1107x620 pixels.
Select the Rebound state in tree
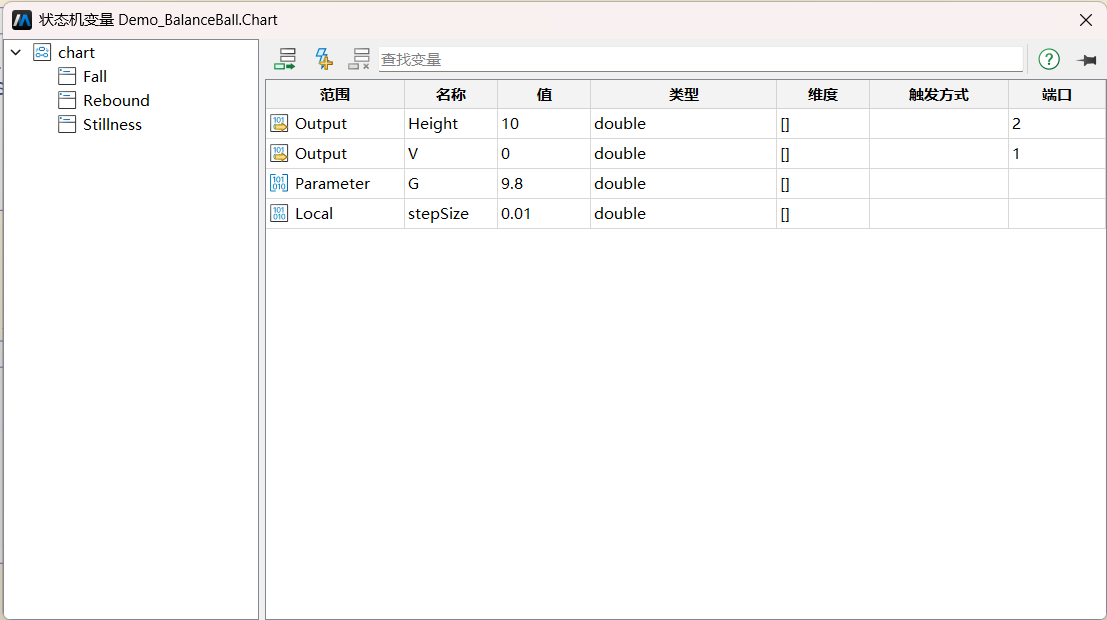click(x=116, y=100)
